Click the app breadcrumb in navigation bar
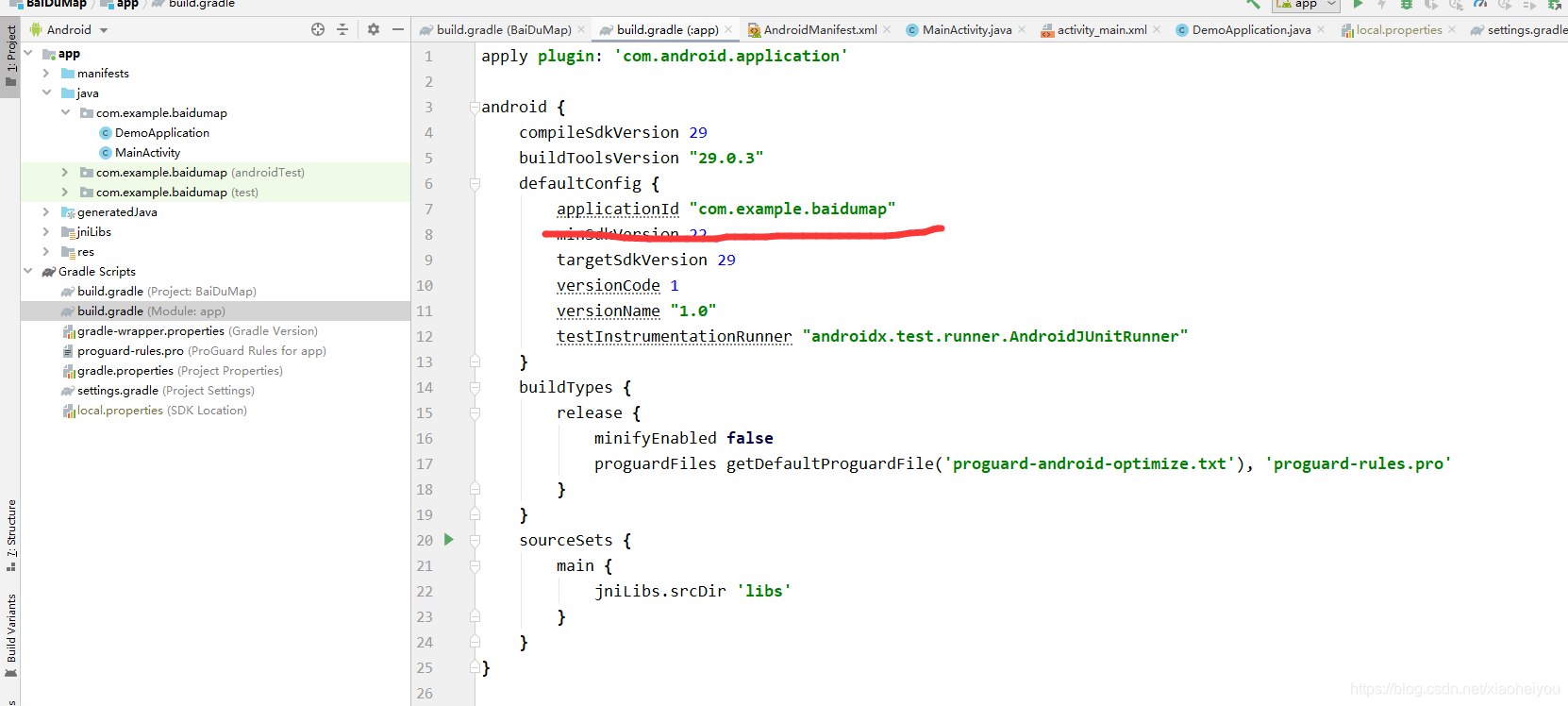Viewport: 1568px width, 706px height. [x=120, y=4]
